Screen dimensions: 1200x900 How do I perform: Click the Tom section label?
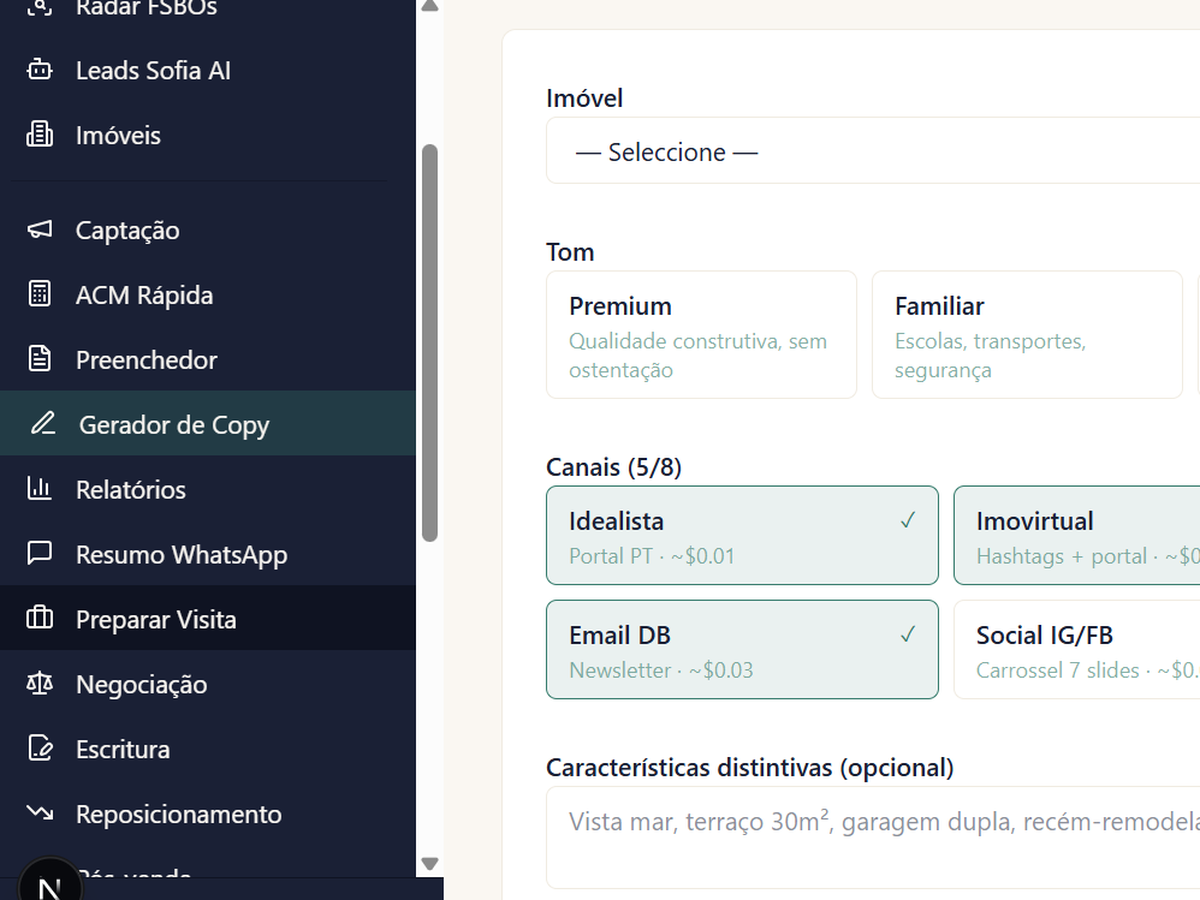coord(570,252)
